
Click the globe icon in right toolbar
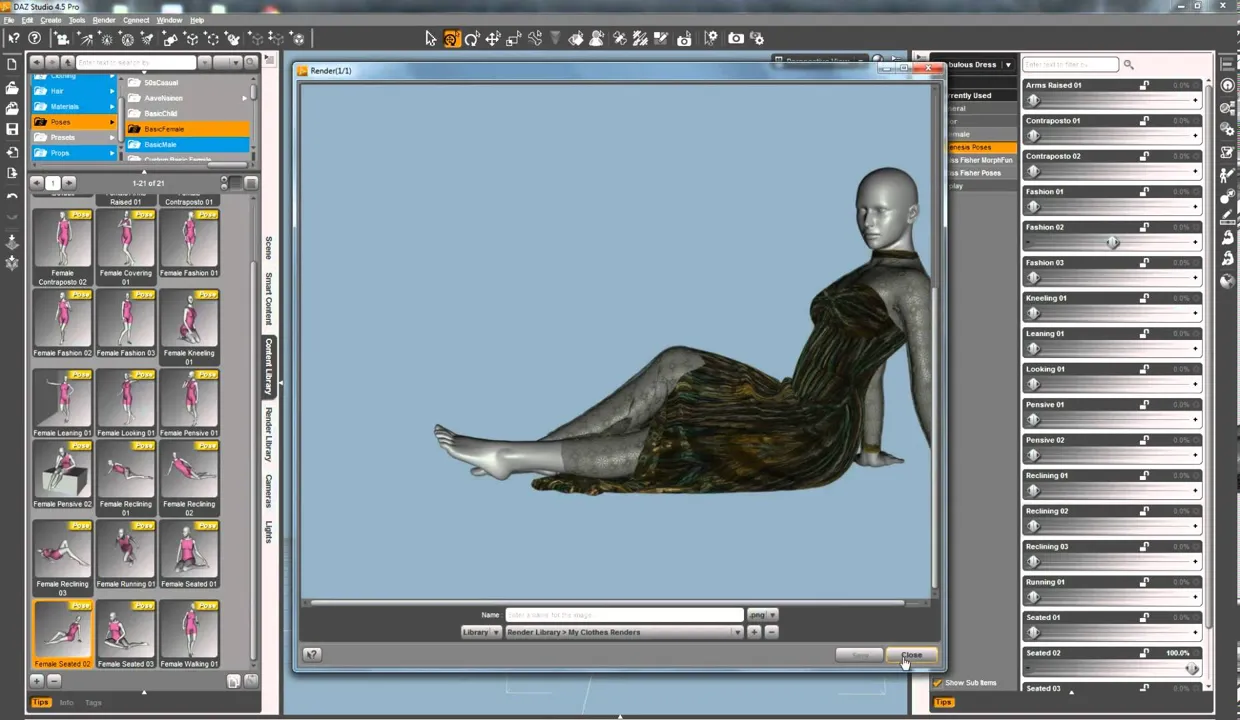(1227, 281)
